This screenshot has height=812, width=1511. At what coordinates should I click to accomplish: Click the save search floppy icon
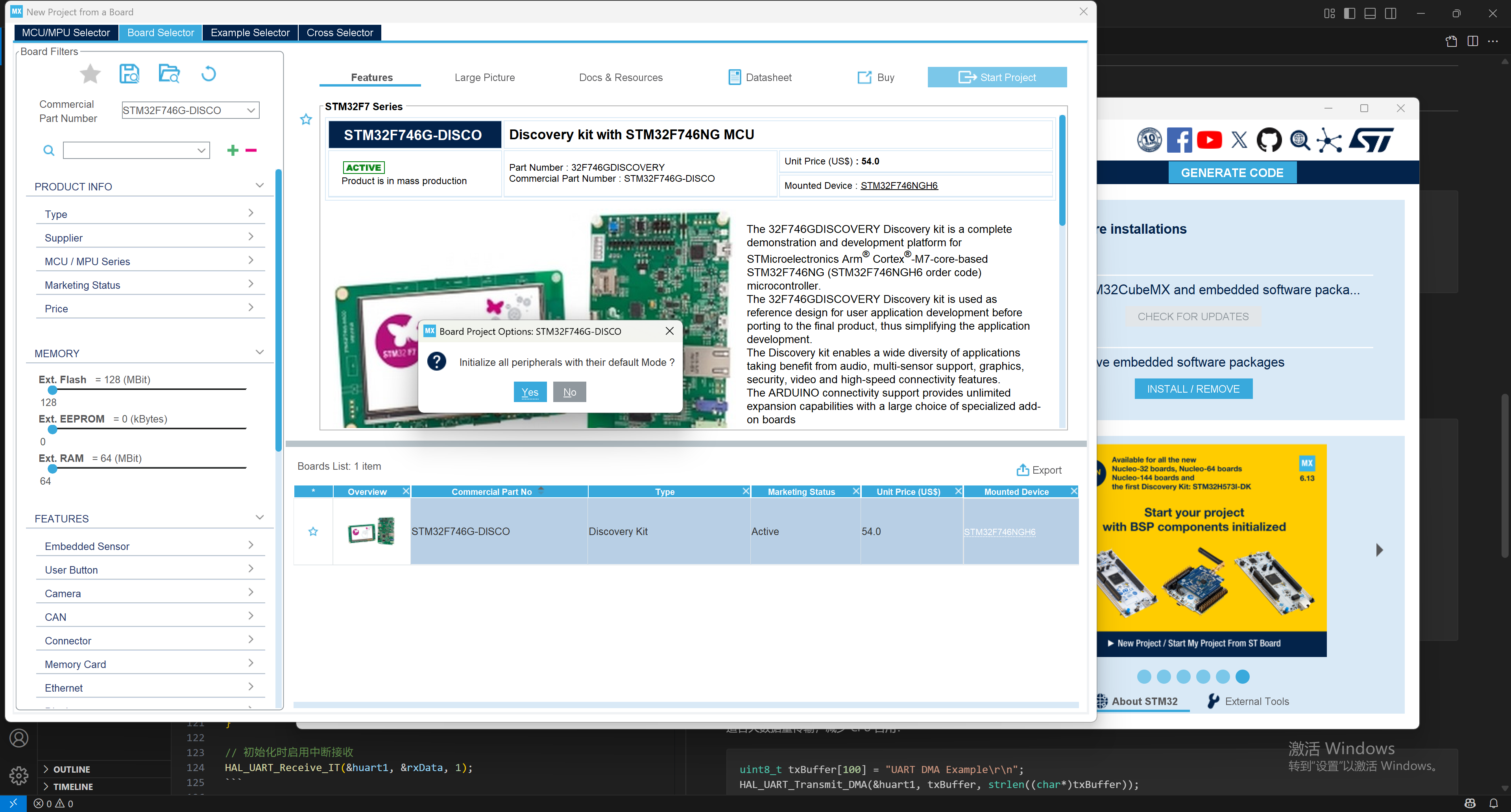129,74
